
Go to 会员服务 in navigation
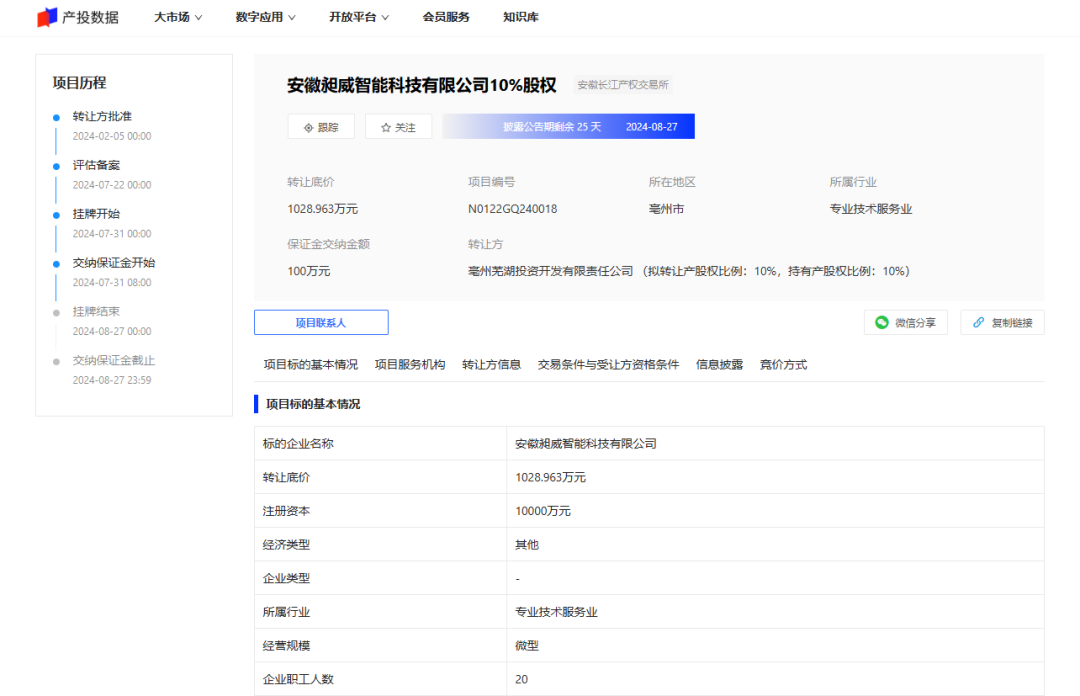446,17
